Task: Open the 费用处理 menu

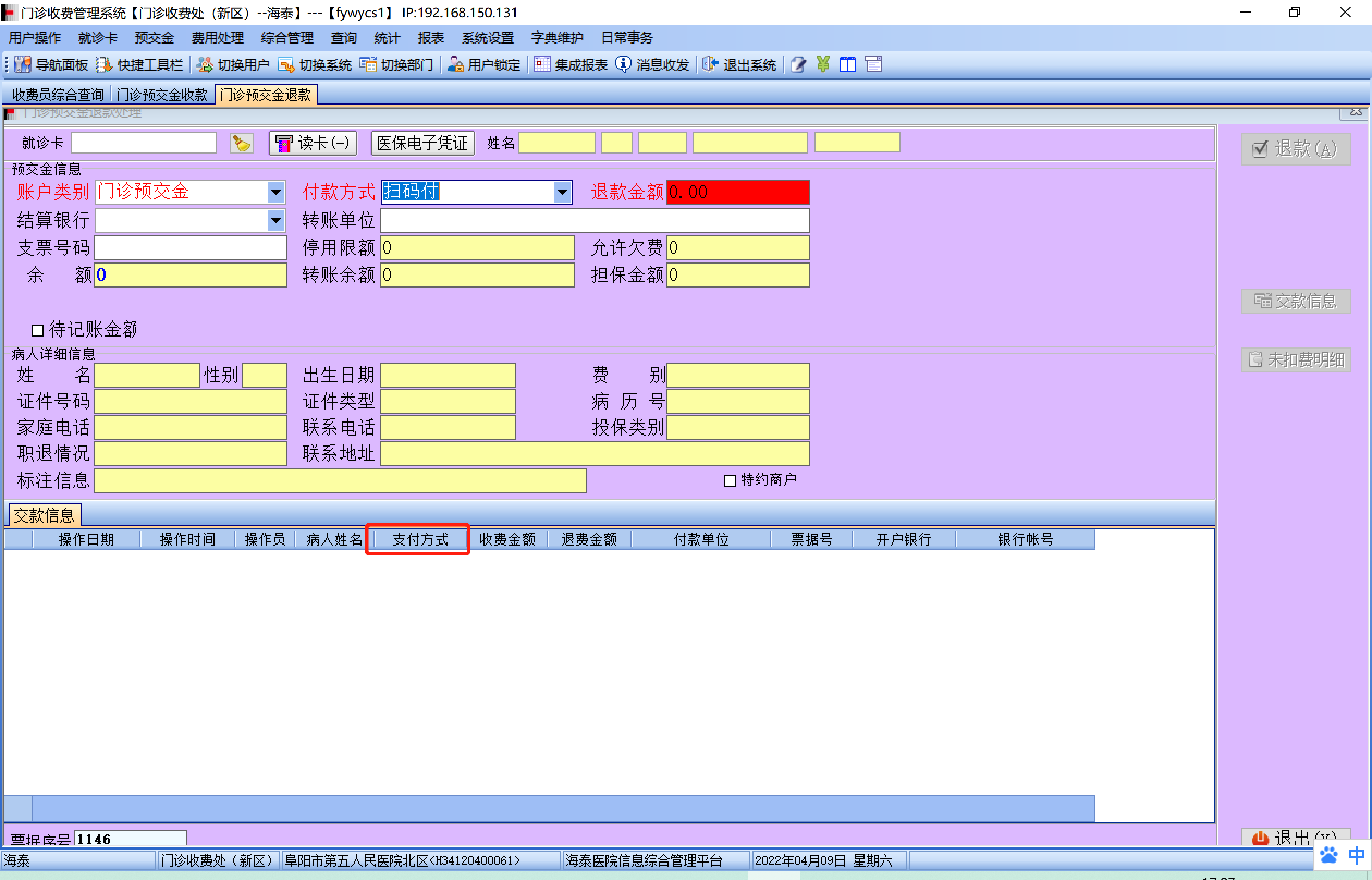Action: (x=217, y=38)
